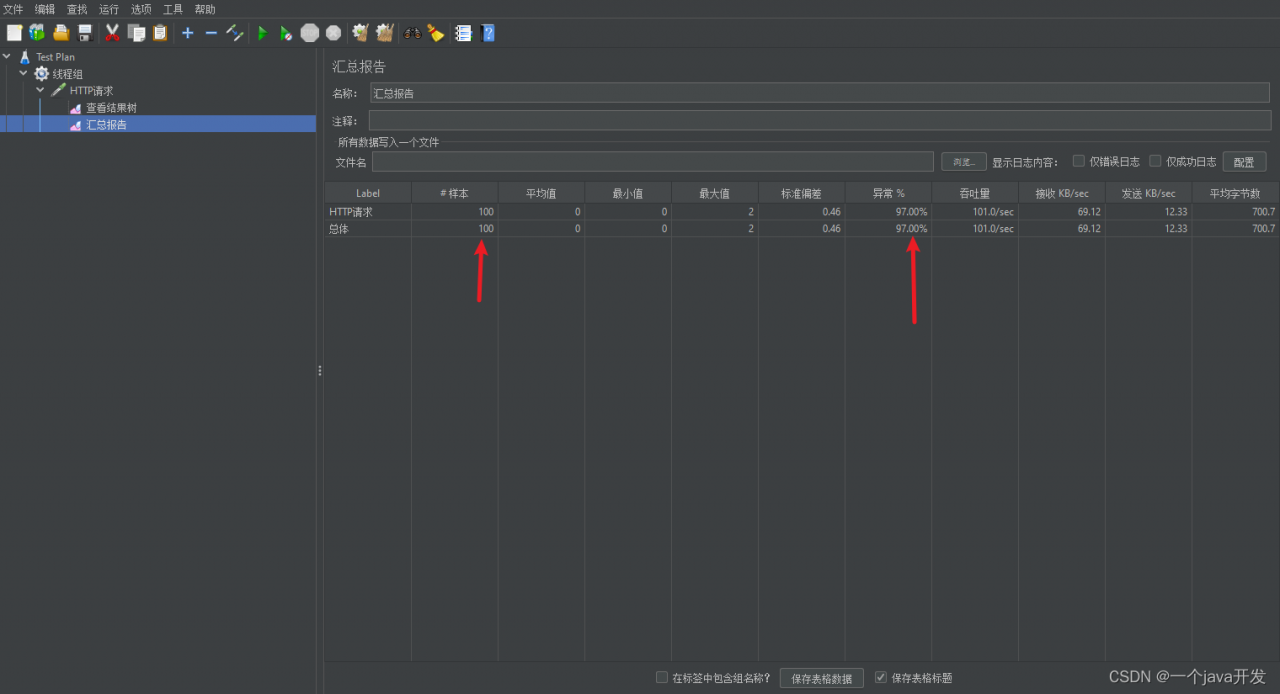Click Start no pauses icon
The height and width of the screenshot is (694, 1280).
click(285, 33)
